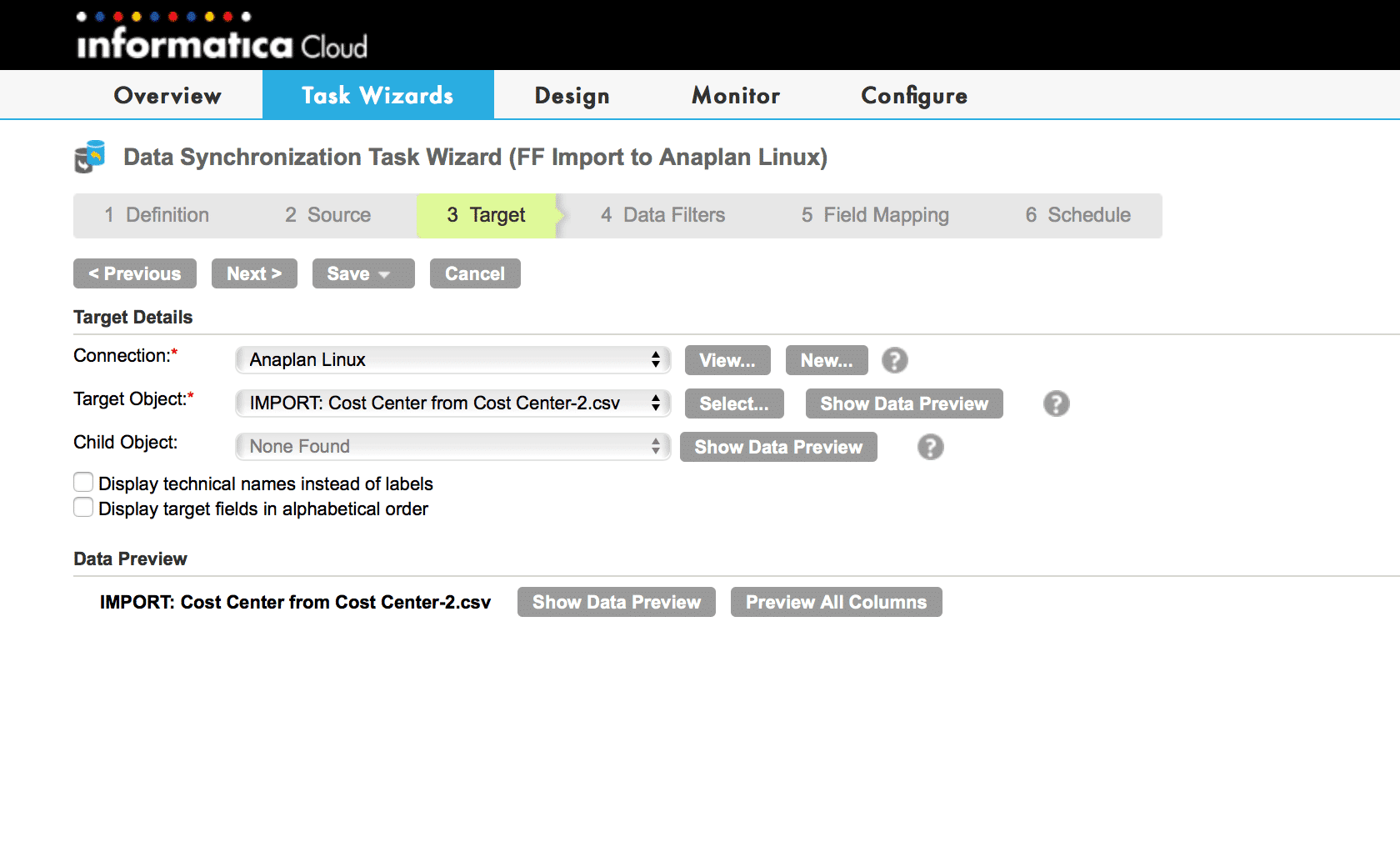The image size is (1400, 862).
Task: Click the Next button
Action: [x=254, y=273]
